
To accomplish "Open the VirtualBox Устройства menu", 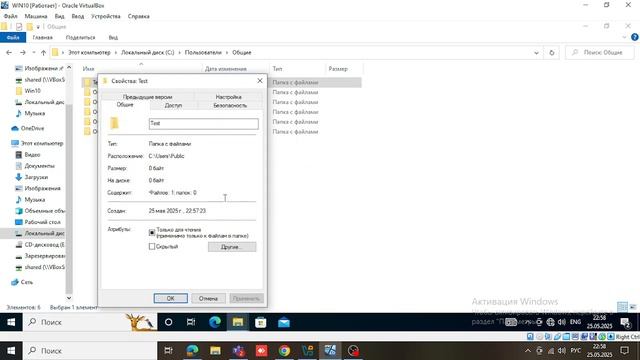I will click(106, 16).
